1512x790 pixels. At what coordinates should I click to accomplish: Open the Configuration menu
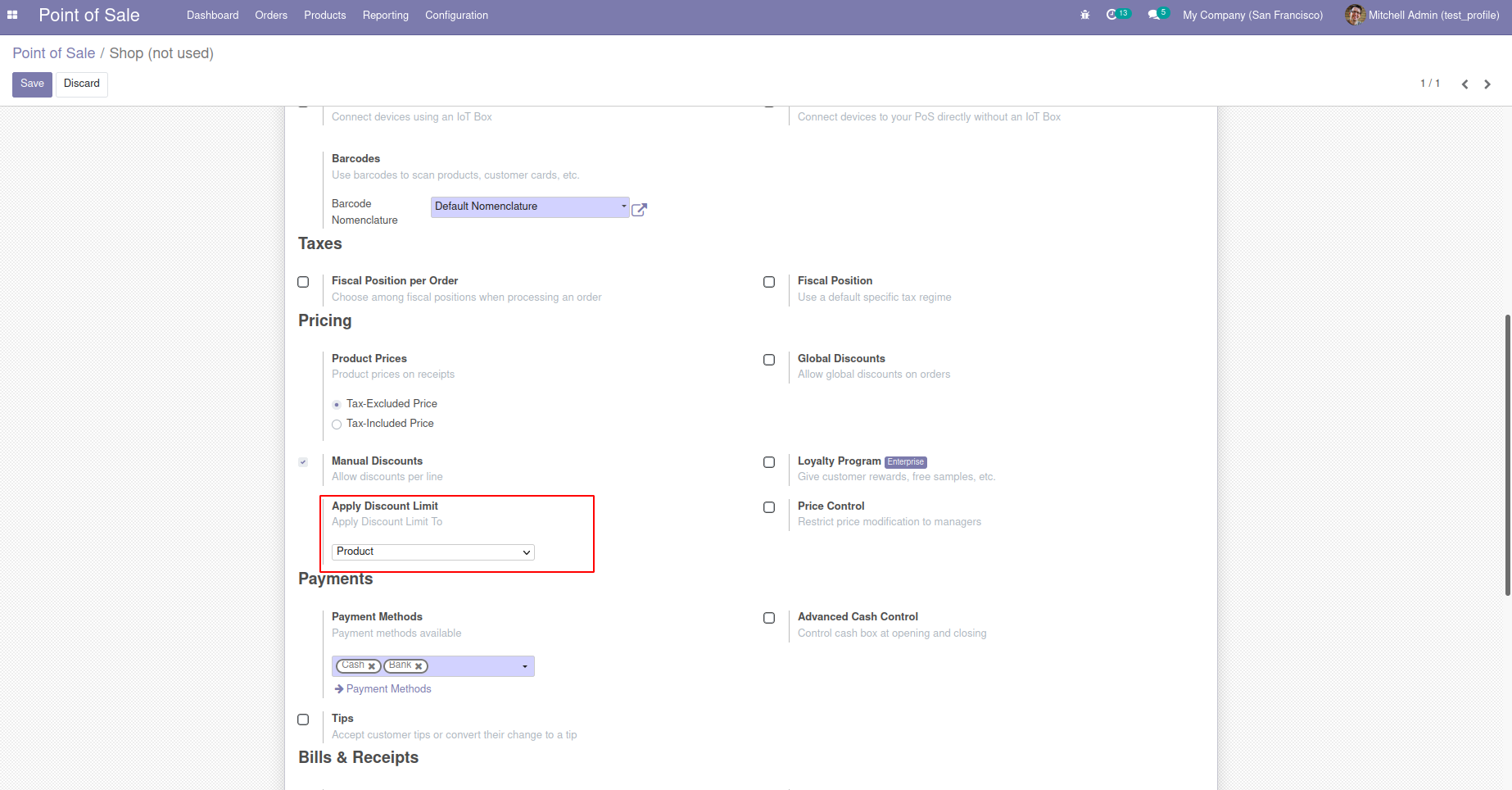456,15
